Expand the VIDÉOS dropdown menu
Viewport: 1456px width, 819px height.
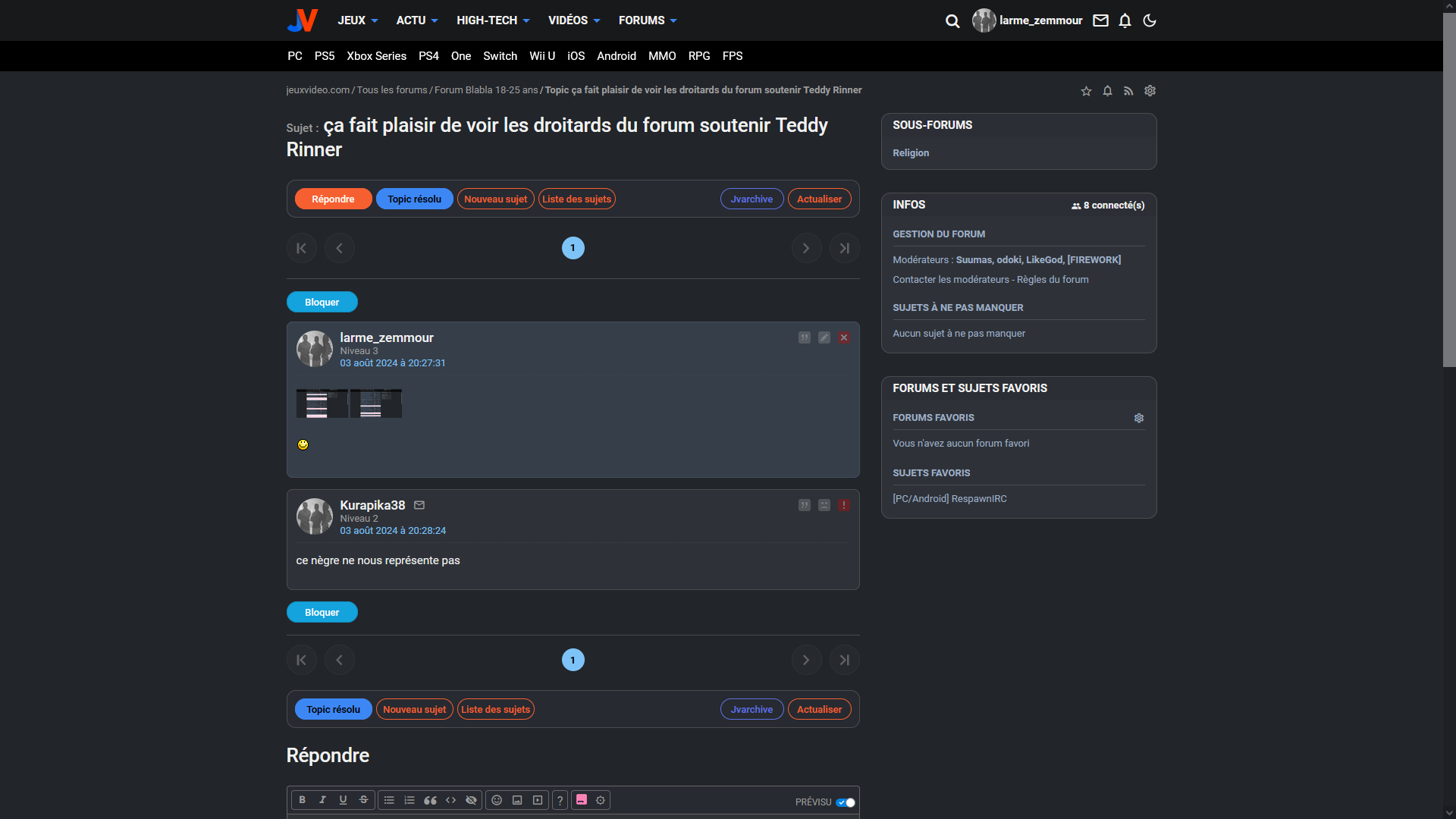tap(574, 20)
